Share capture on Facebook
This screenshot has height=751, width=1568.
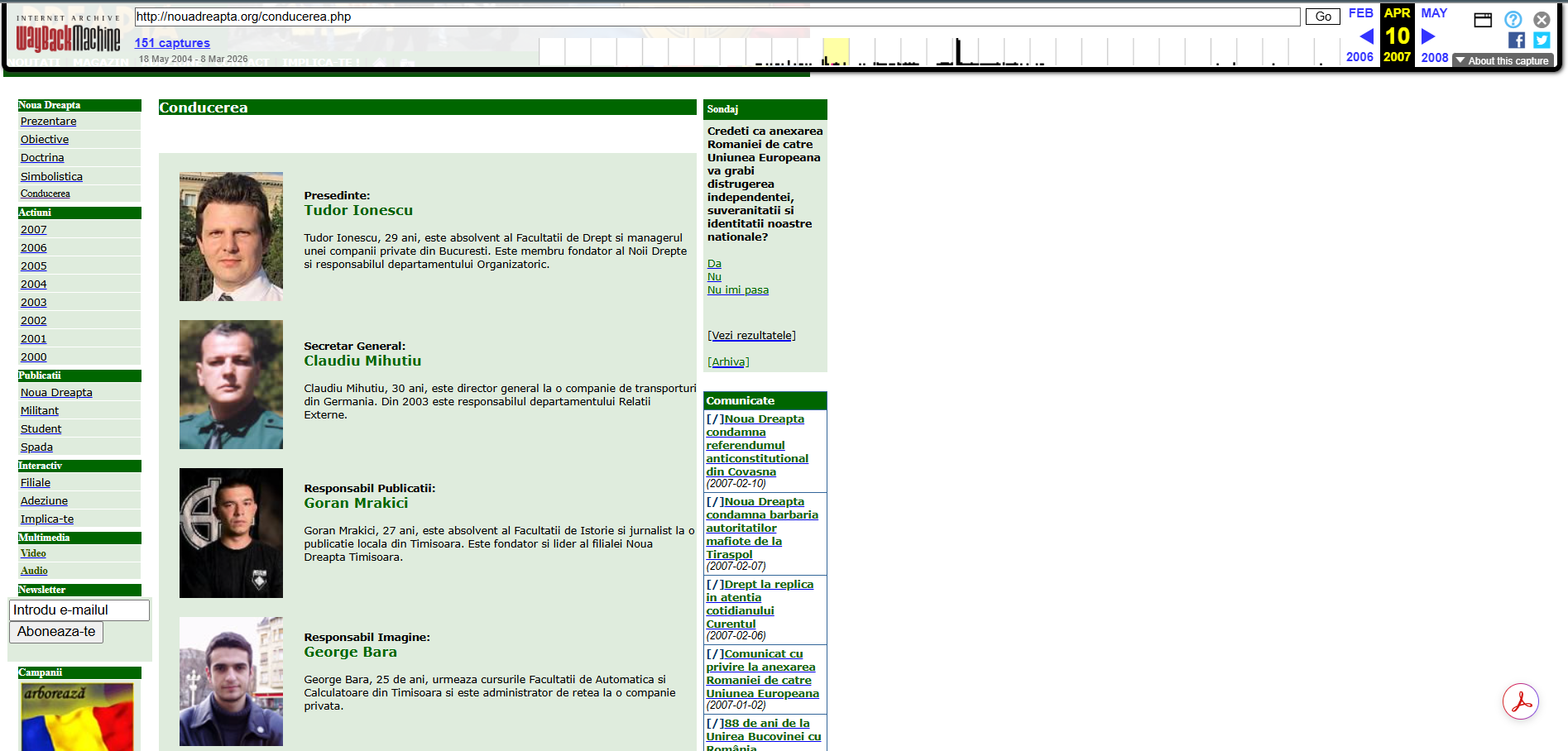1516,41
